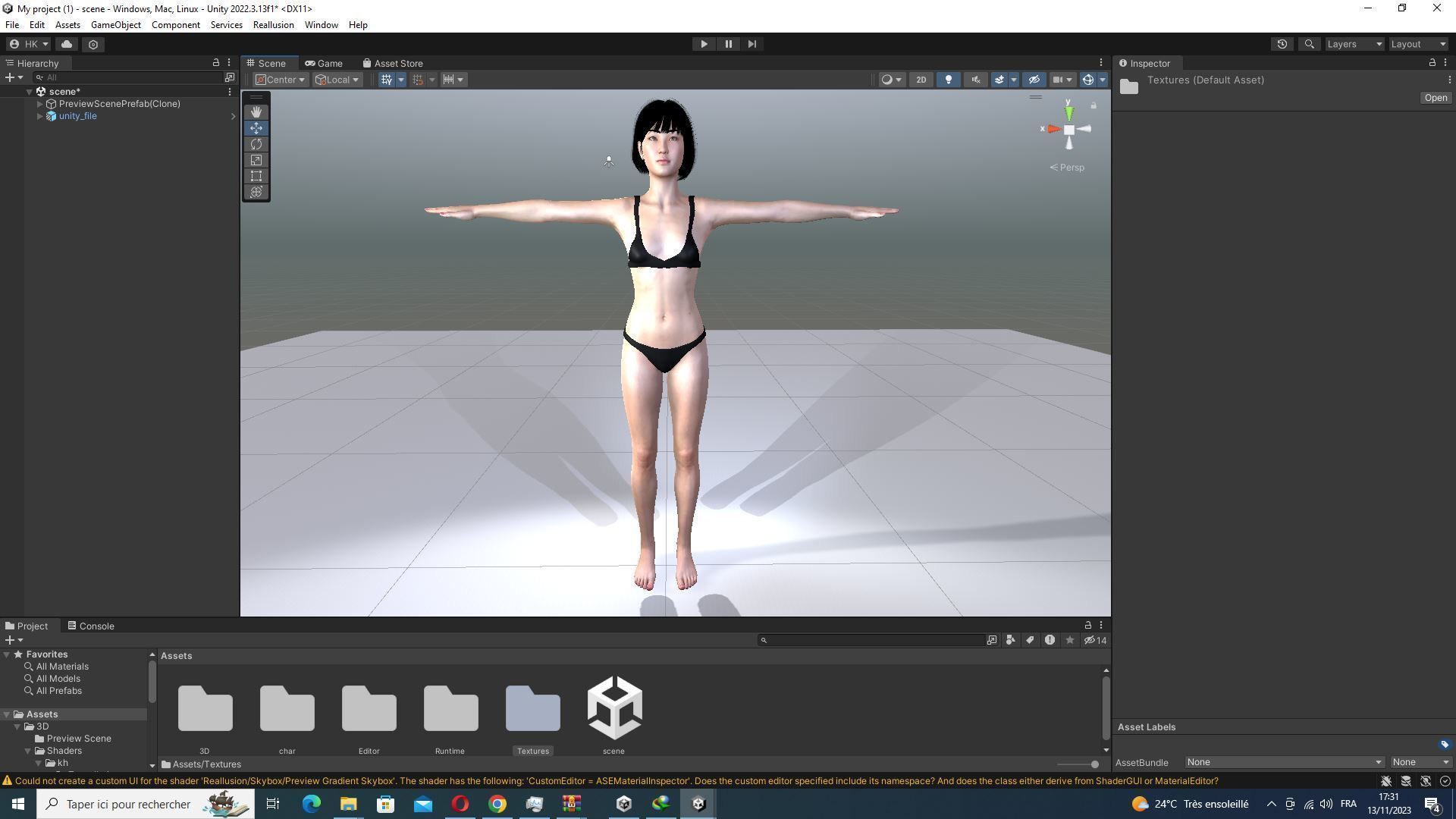1456x819 pixels.
Task: Lock the Inspector panel
Action: pyautogui.click(x=1432, y=63)
